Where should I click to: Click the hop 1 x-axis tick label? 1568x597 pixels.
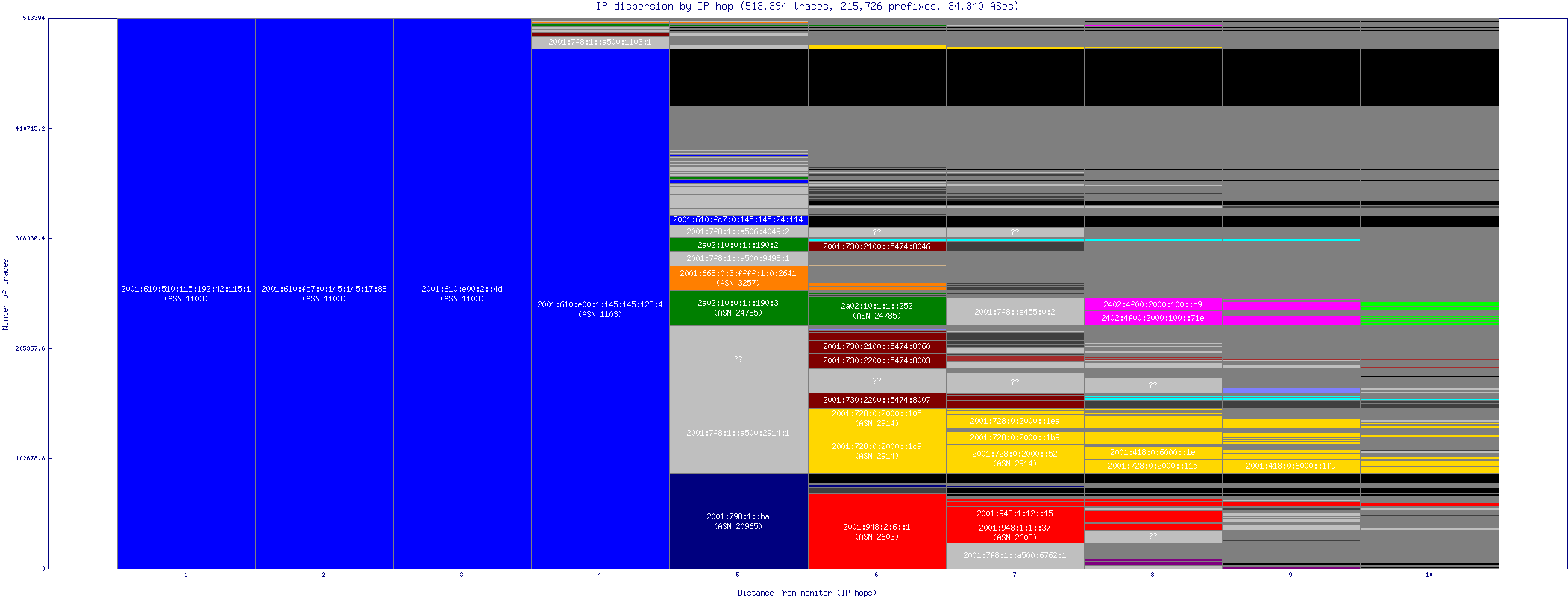tap(186, 575)
